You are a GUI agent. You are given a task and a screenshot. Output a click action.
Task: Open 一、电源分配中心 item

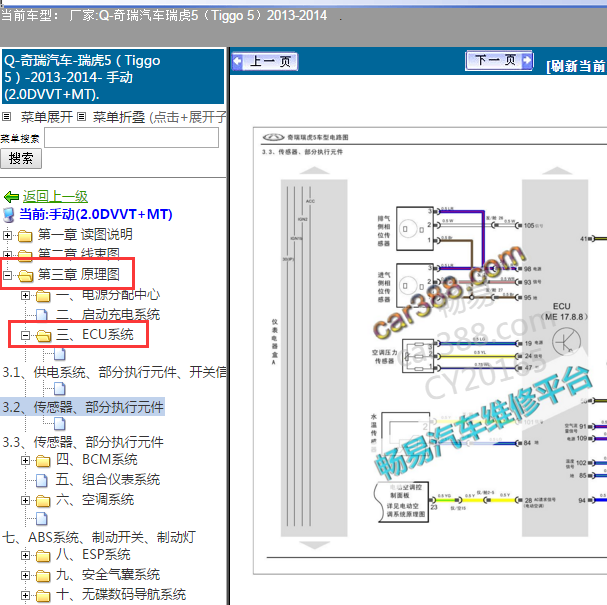[x=108, y=295]
